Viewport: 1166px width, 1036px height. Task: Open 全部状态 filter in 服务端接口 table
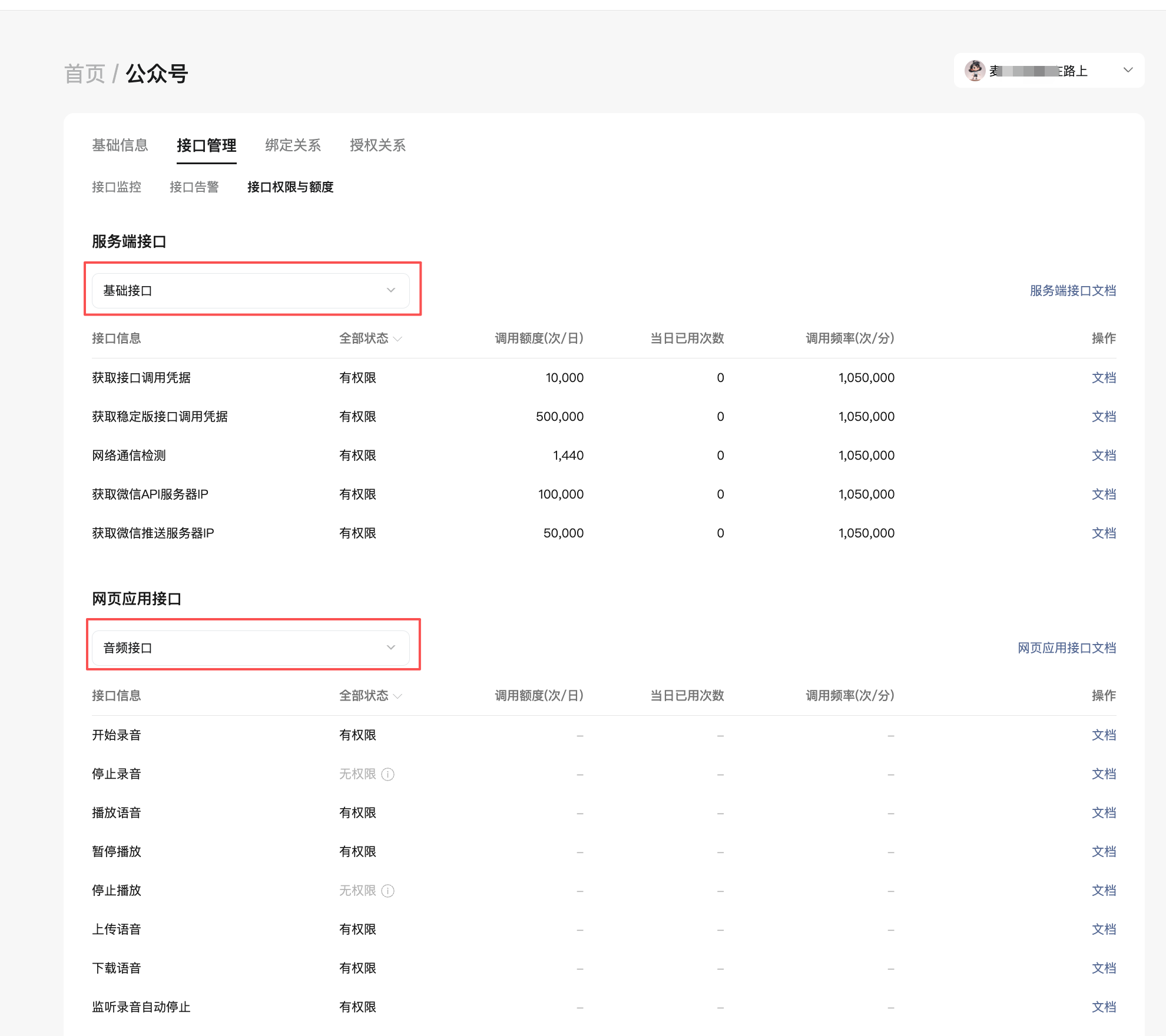370,338
